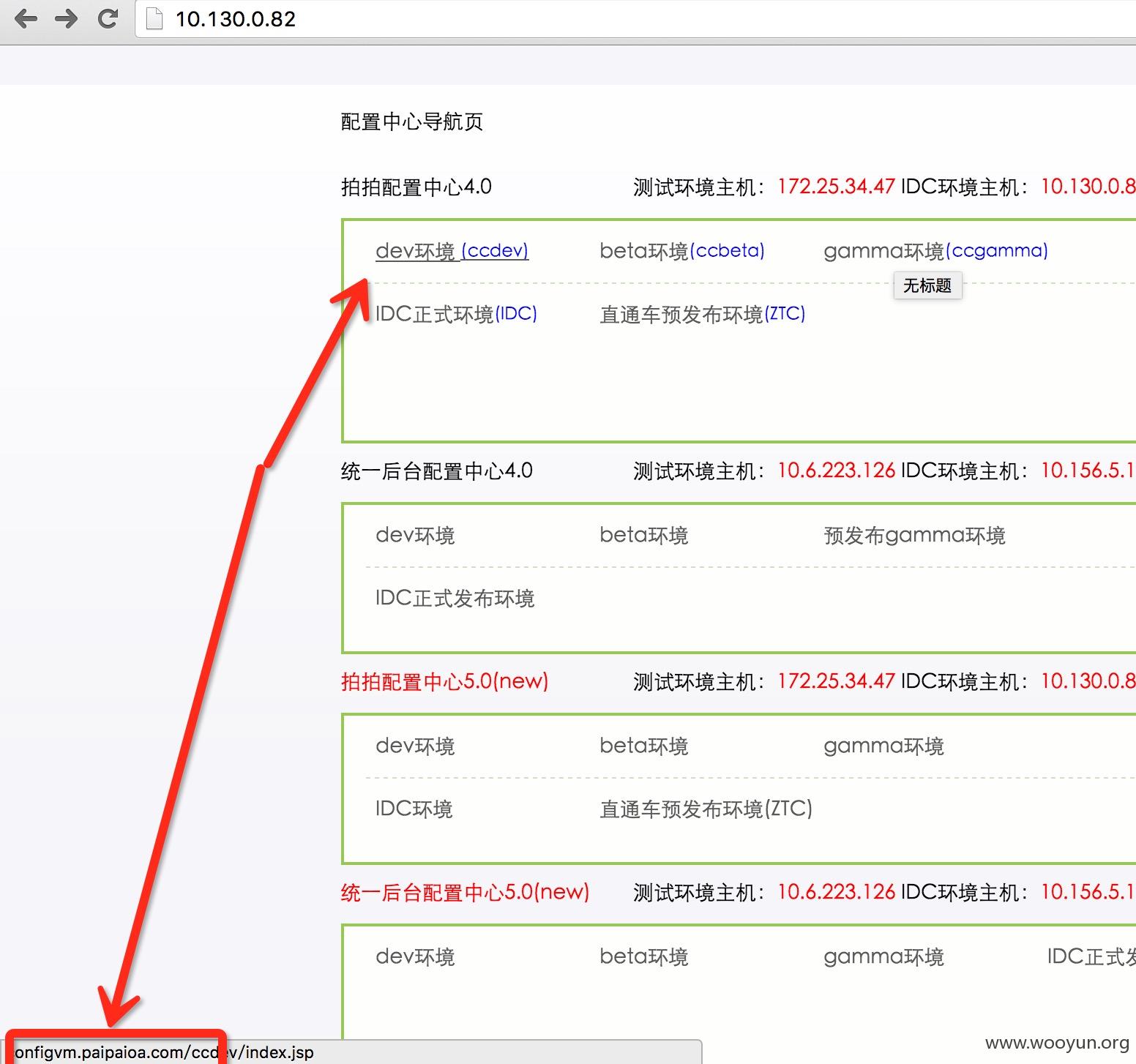Viewport: 1136px width, 1064px height.
Task: Click test host IP 10.6.223.126 beside 统一后台配置中心4.0
Action: pyautogui.click(x=836, y=471)
